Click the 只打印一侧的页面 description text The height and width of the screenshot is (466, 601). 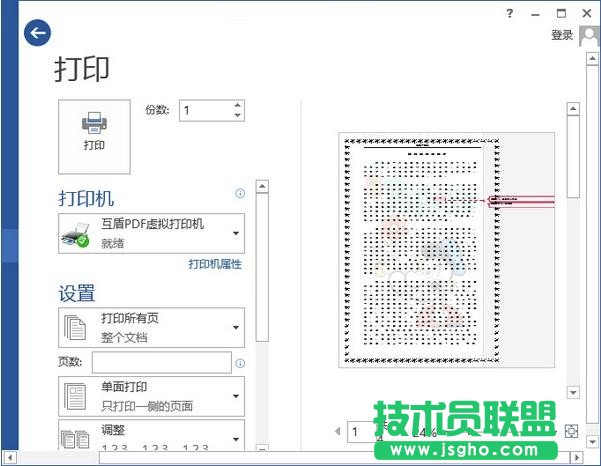[x=147, y=406]
